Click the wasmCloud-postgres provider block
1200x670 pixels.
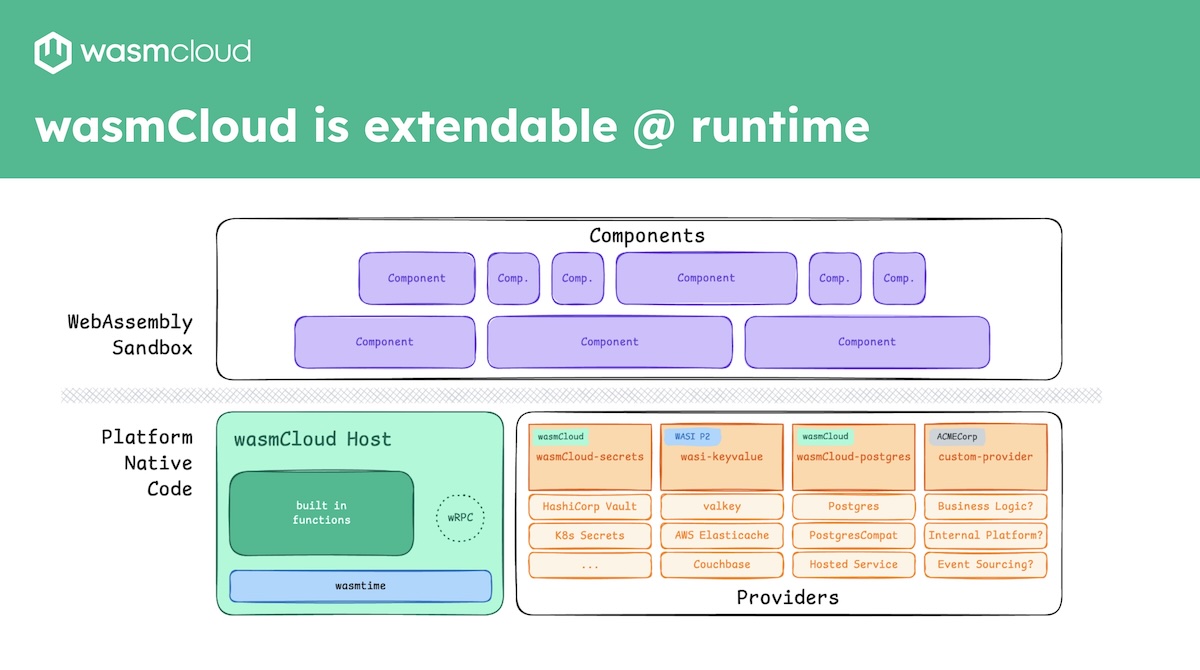coord(853,456)
